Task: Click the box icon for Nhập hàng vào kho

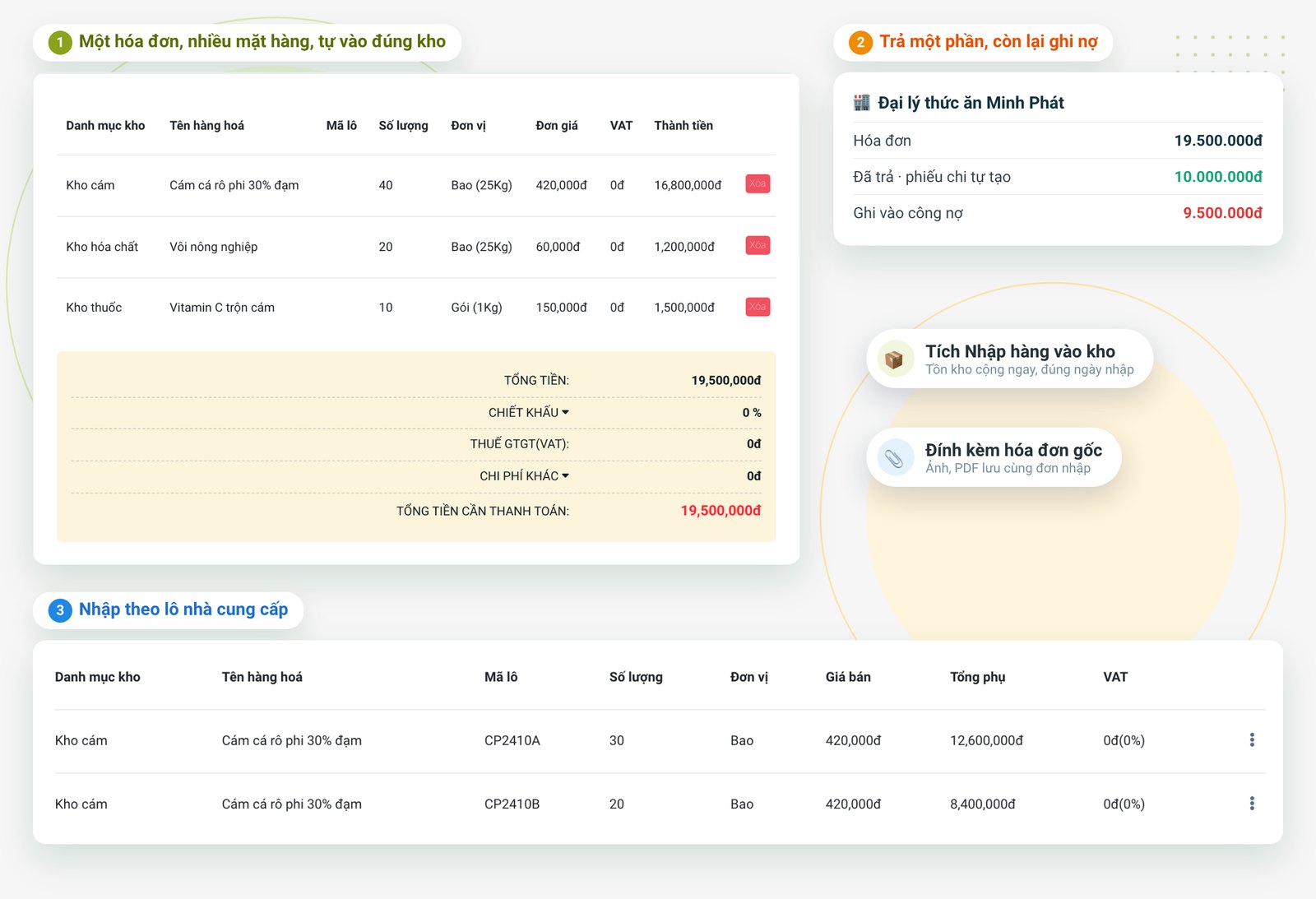Action: [x=895, y=359]
